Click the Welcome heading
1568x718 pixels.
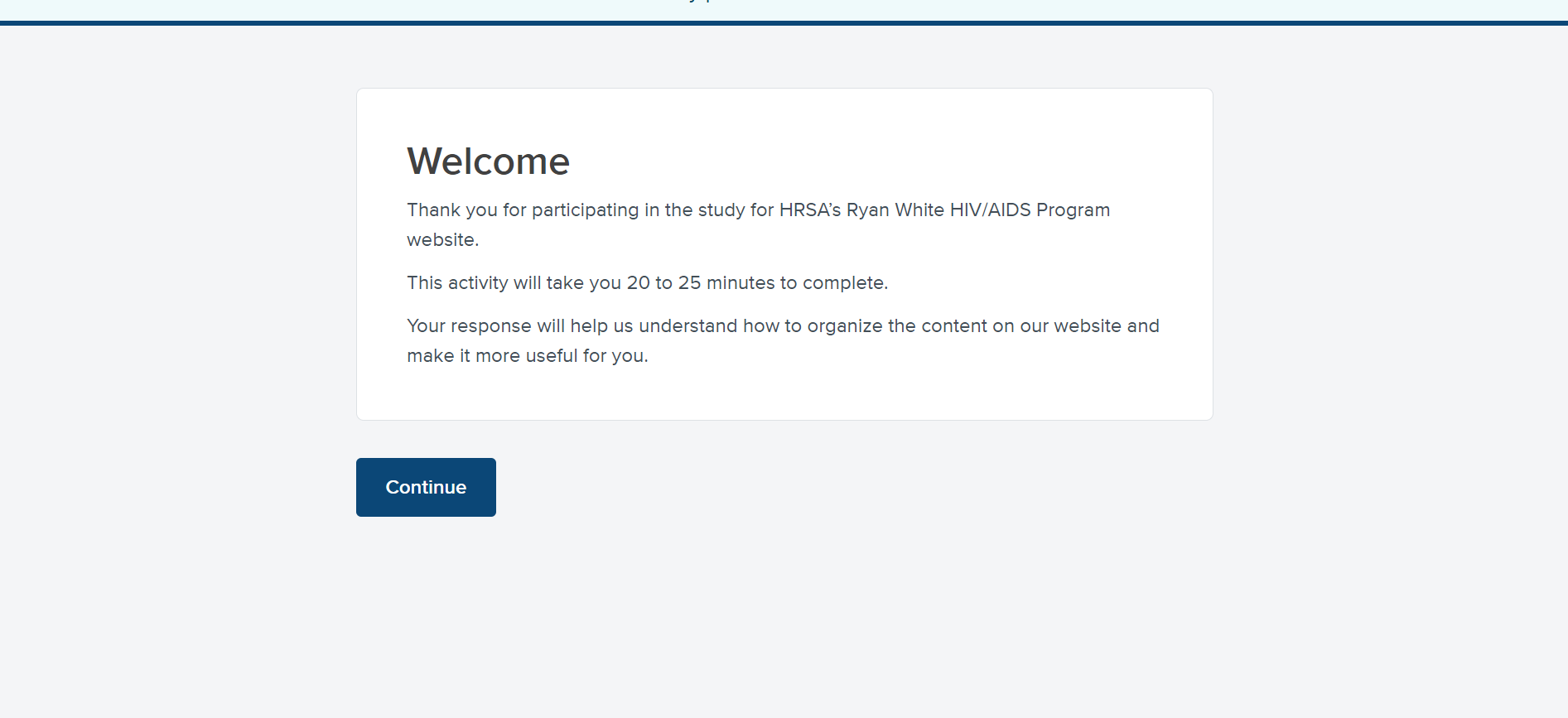(488, 161)
